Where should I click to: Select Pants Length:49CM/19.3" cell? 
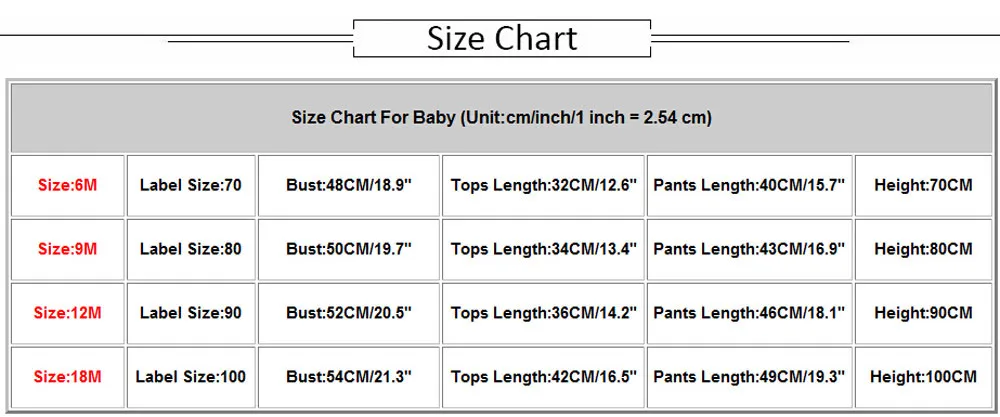click(x=749, y=377)
